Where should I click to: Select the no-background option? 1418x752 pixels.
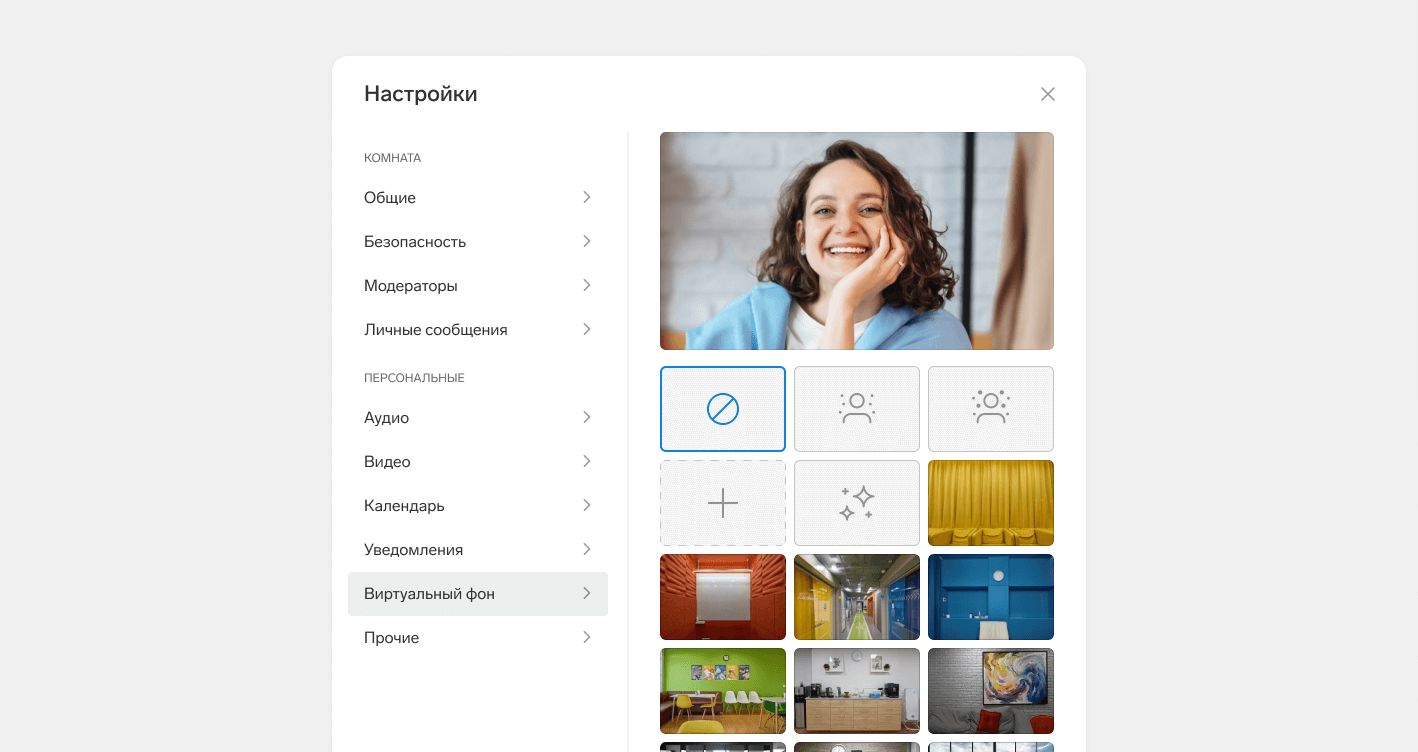[x=723, y=409]
